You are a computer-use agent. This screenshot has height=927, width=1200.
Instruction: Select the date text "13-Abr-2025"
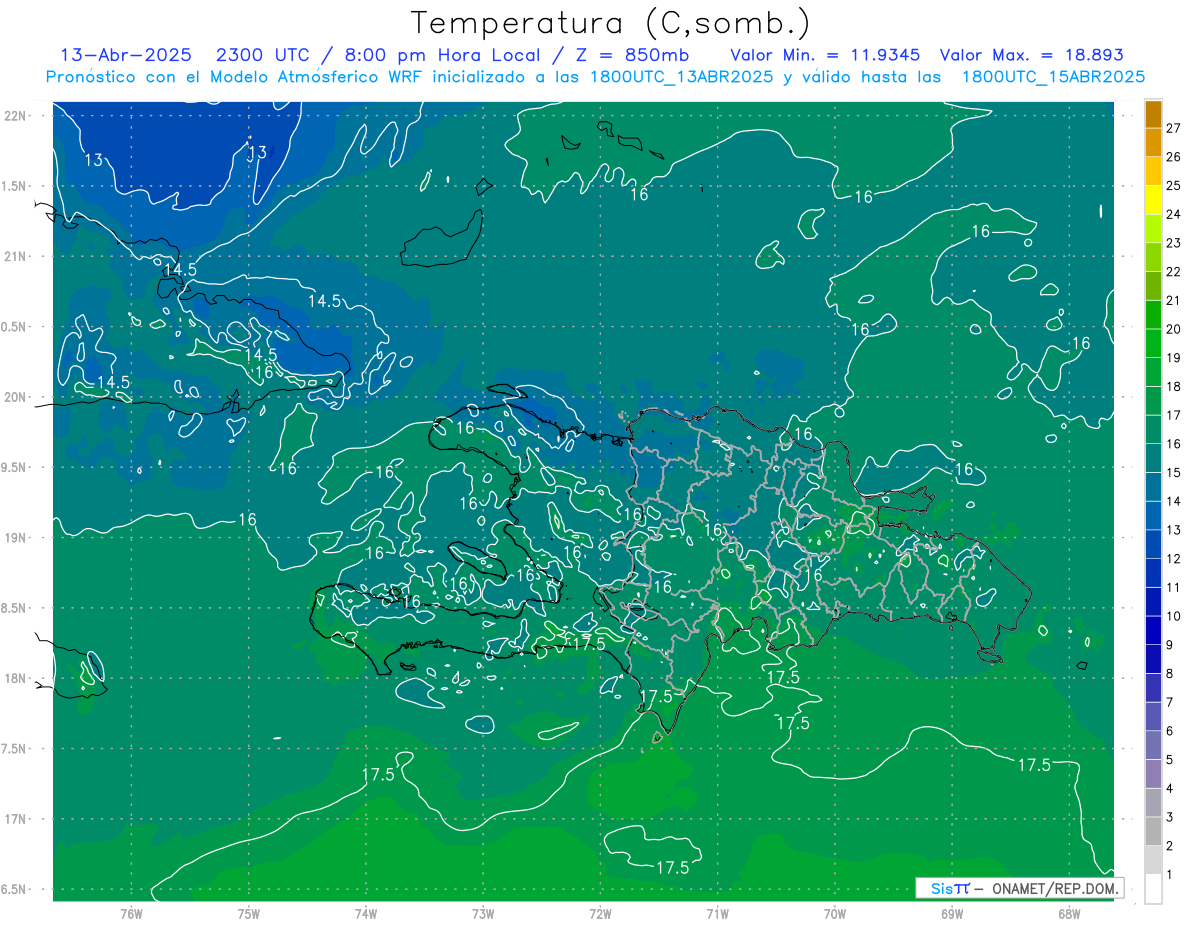[126, 55]
